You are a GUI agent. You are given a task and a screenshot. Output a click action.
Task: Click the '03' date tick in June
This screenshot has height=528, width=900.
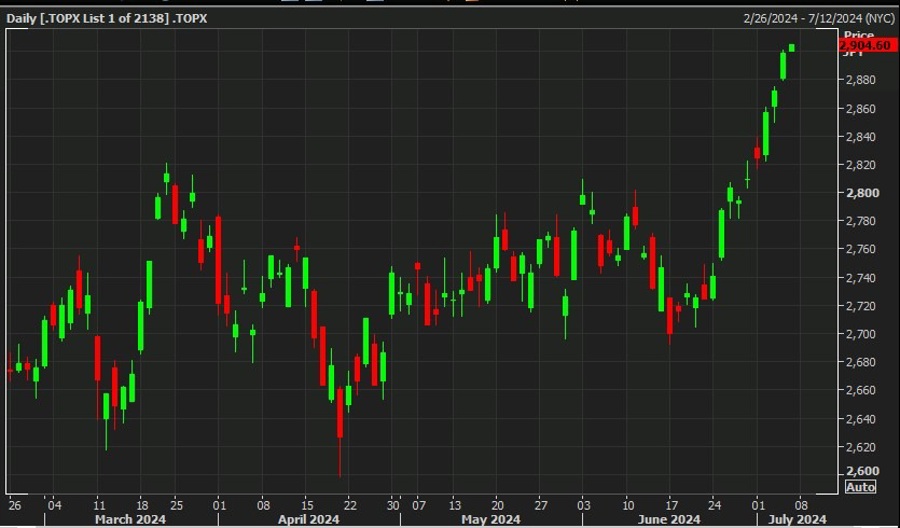coord(584,506)
